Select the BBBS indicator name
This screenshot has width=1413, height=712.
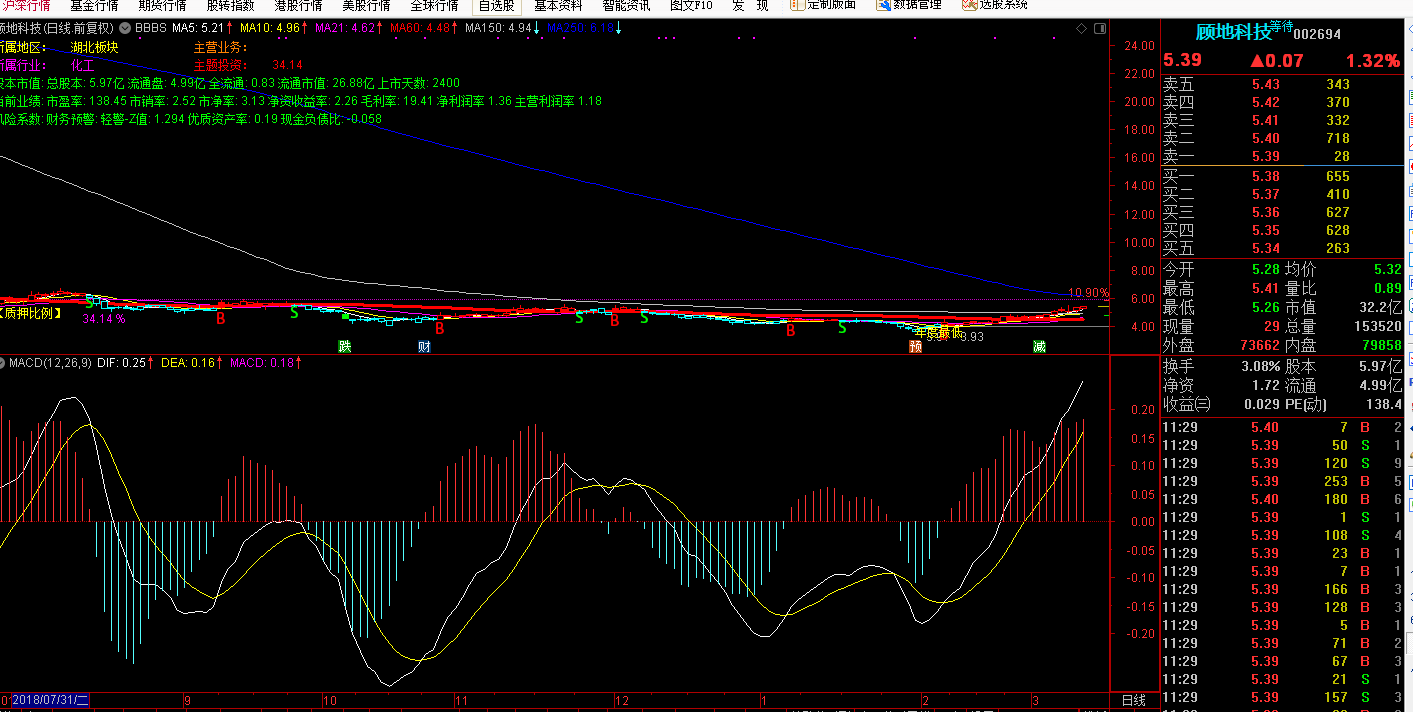click(x=150, y=28)
